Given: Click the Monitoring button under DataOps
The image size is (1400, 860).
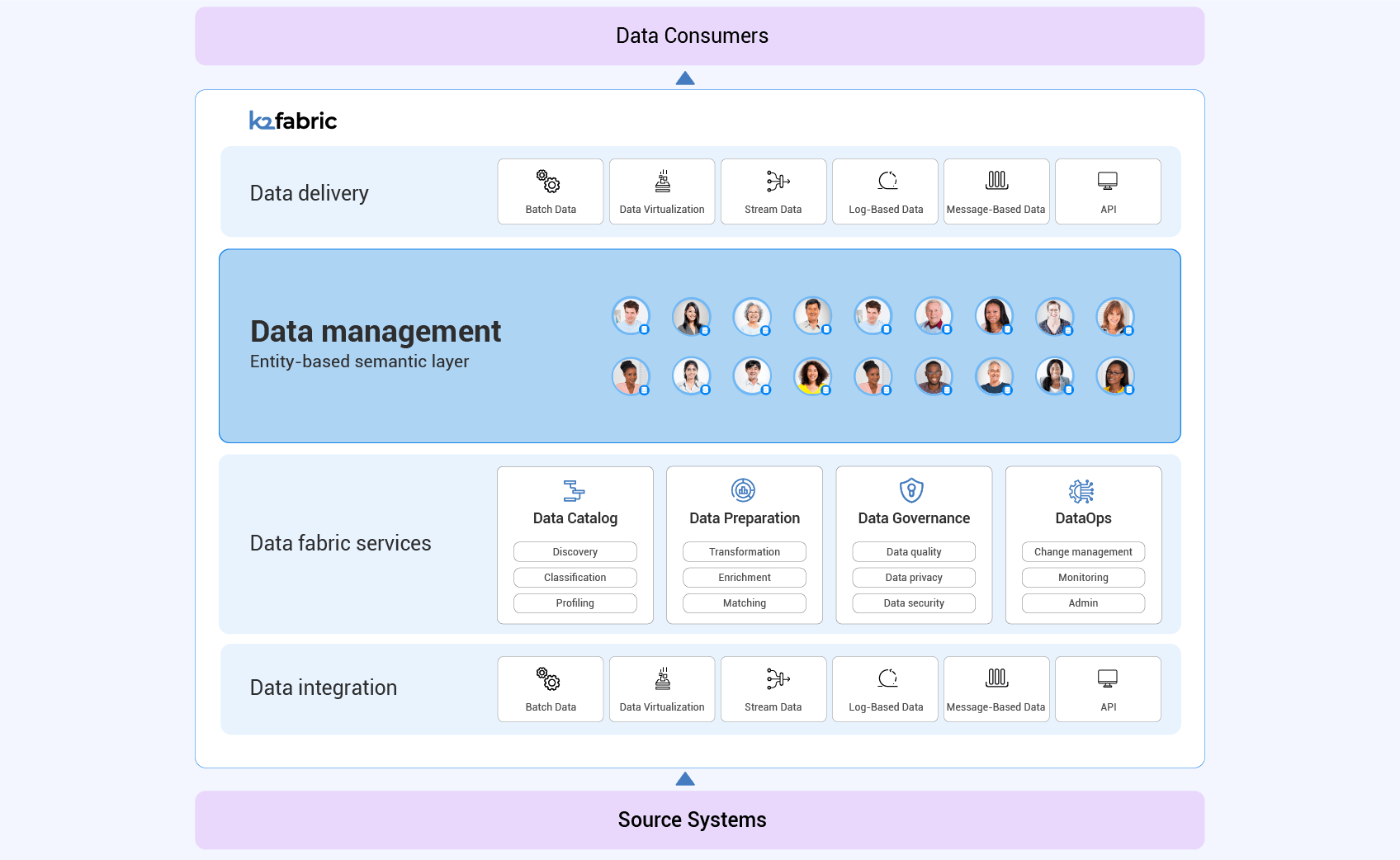Looking at the screenshot, I should 1082,577.
